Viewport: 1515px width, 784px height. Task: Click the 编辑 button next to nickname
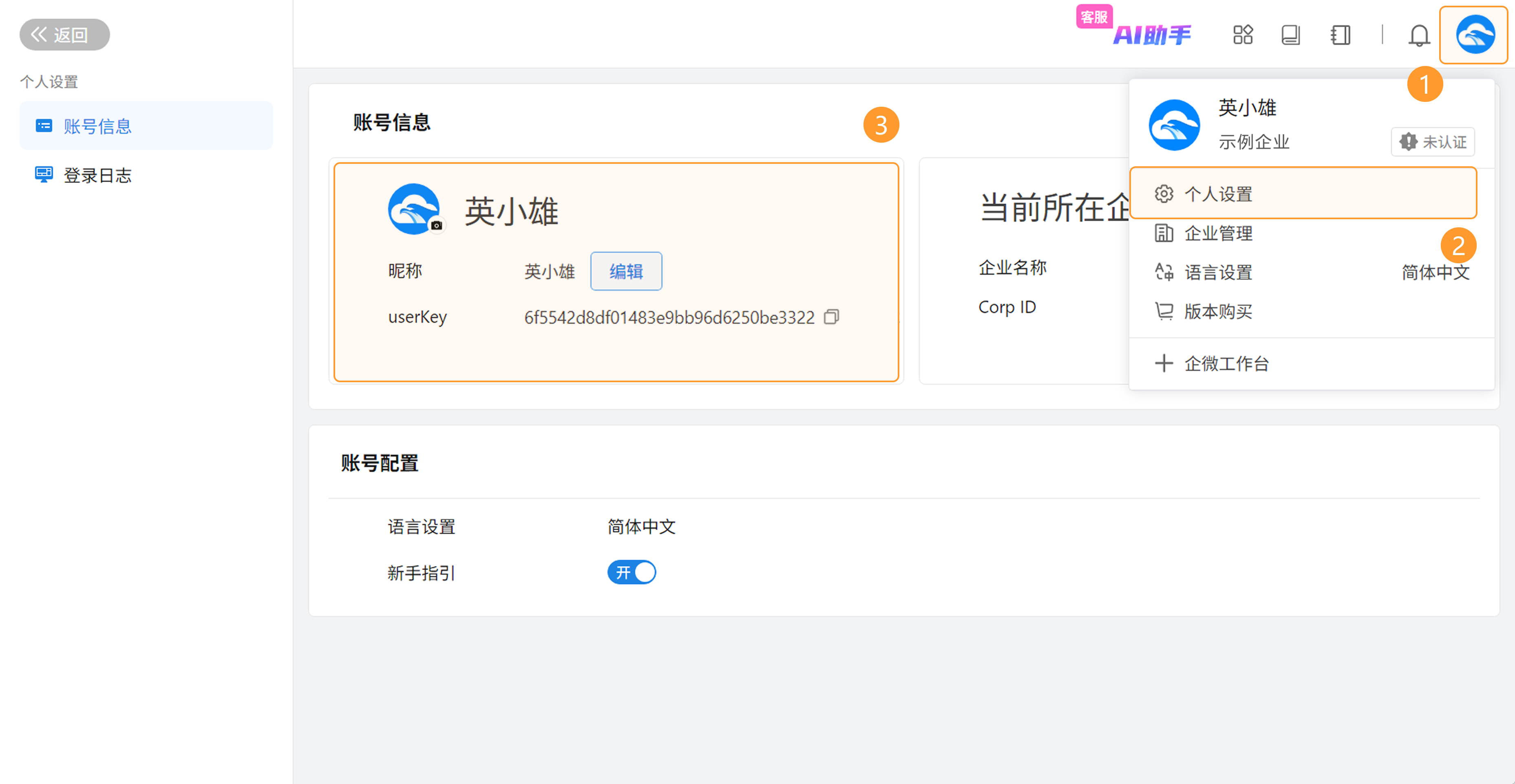point(626,271)
